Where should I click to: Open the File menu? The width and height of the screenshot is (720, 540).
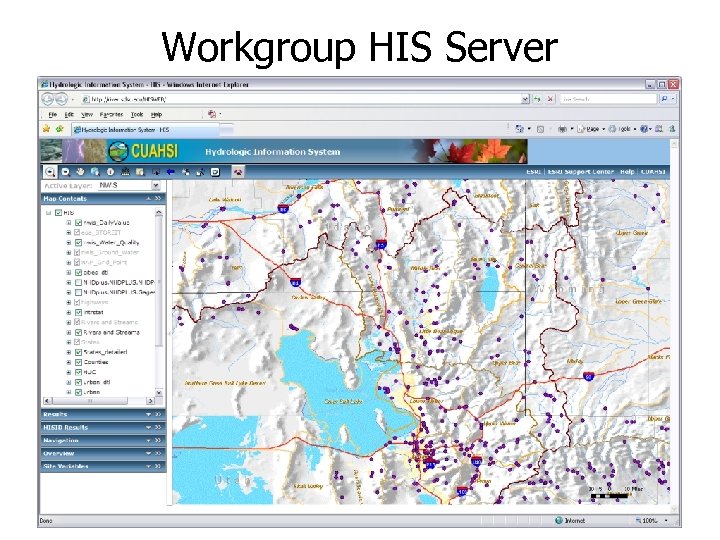pos(53,114)
